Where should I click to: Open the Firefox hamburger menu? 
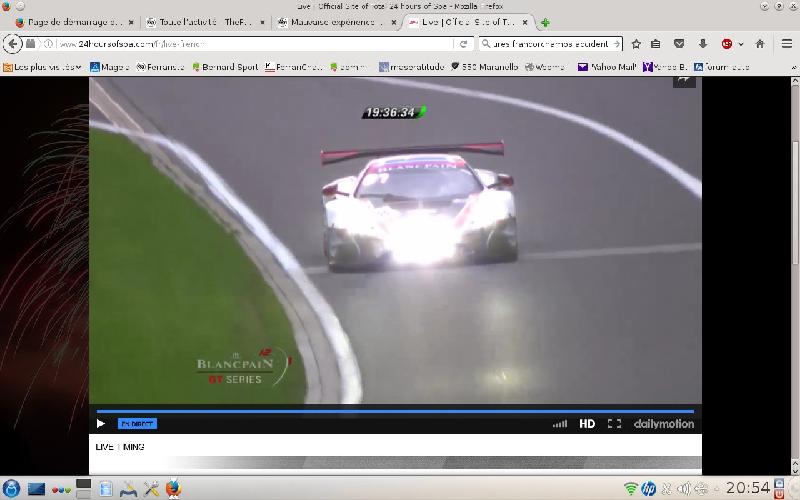[x=787, y=44]
